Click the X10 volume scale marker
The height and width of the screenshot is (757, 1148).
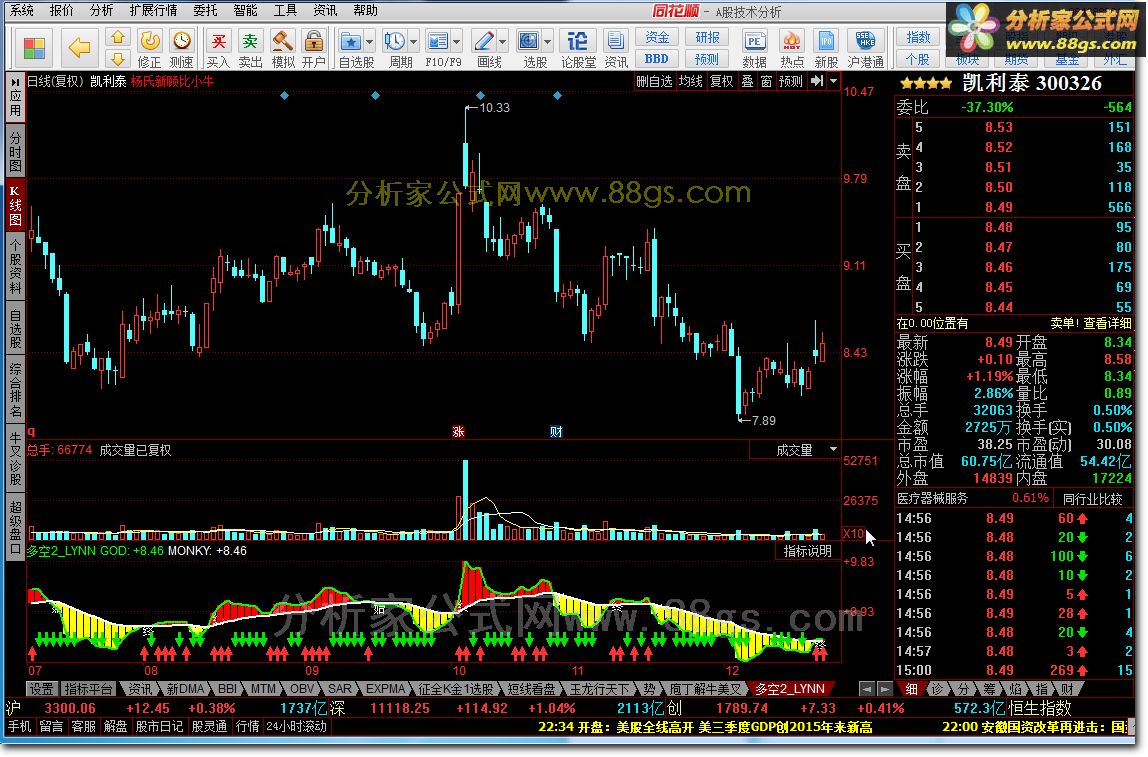tap(853, 533)
